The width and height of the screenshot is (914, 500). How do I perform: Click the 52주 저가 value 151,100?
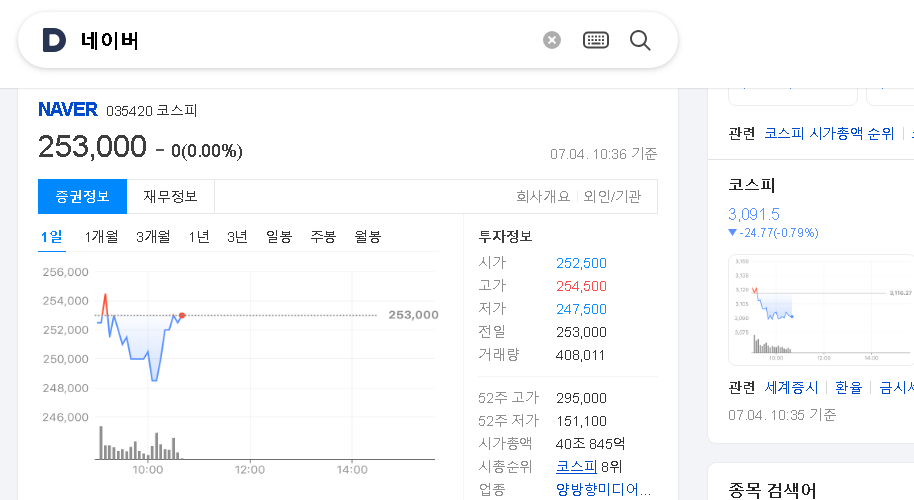(581, 421)
